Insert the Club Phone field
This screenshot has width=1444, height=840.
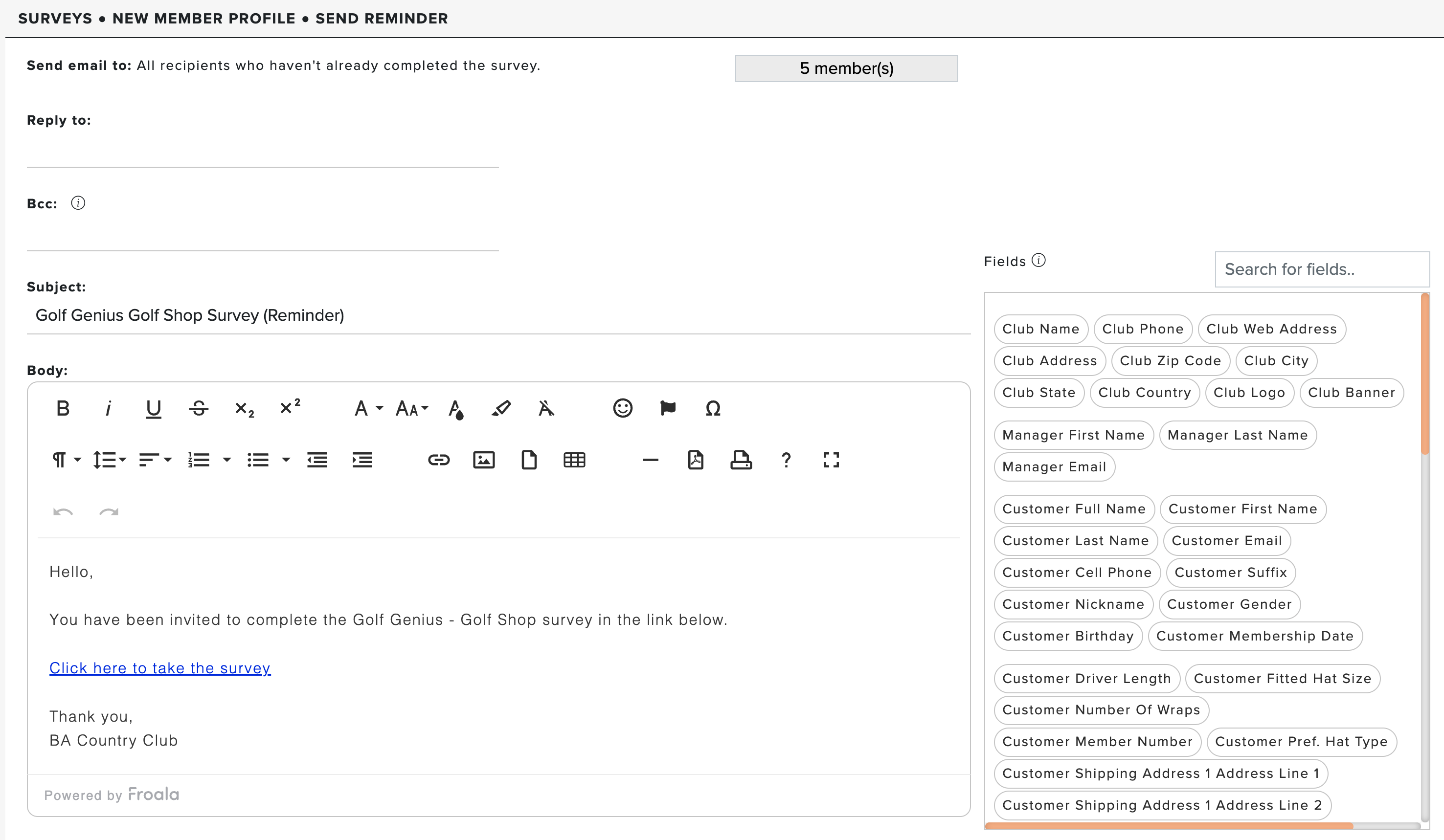1143,329
